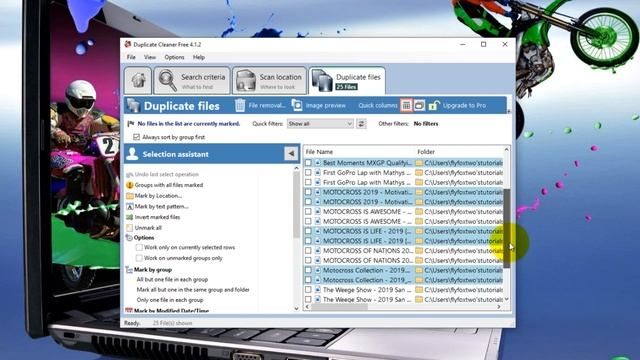Click the file list vertical scrollbar thumb

tap(507, 229)
